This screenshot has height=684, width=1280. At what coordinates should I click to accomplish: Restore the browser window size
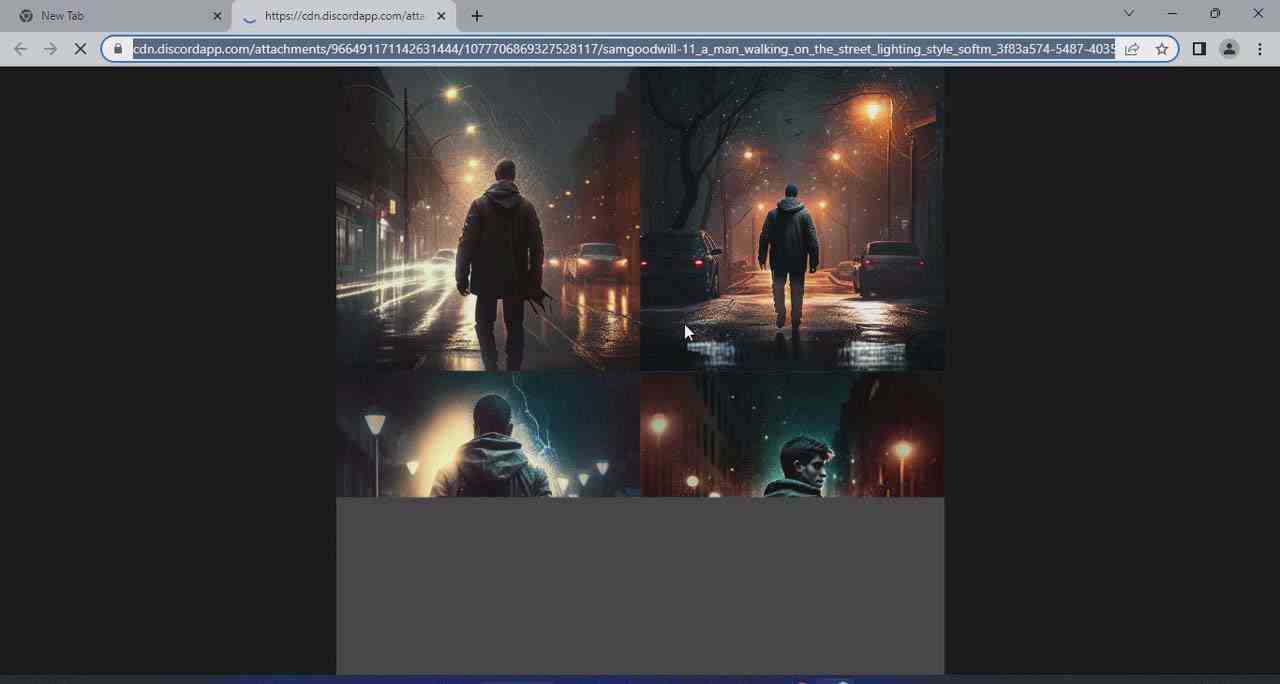[x=1215, y=13]
